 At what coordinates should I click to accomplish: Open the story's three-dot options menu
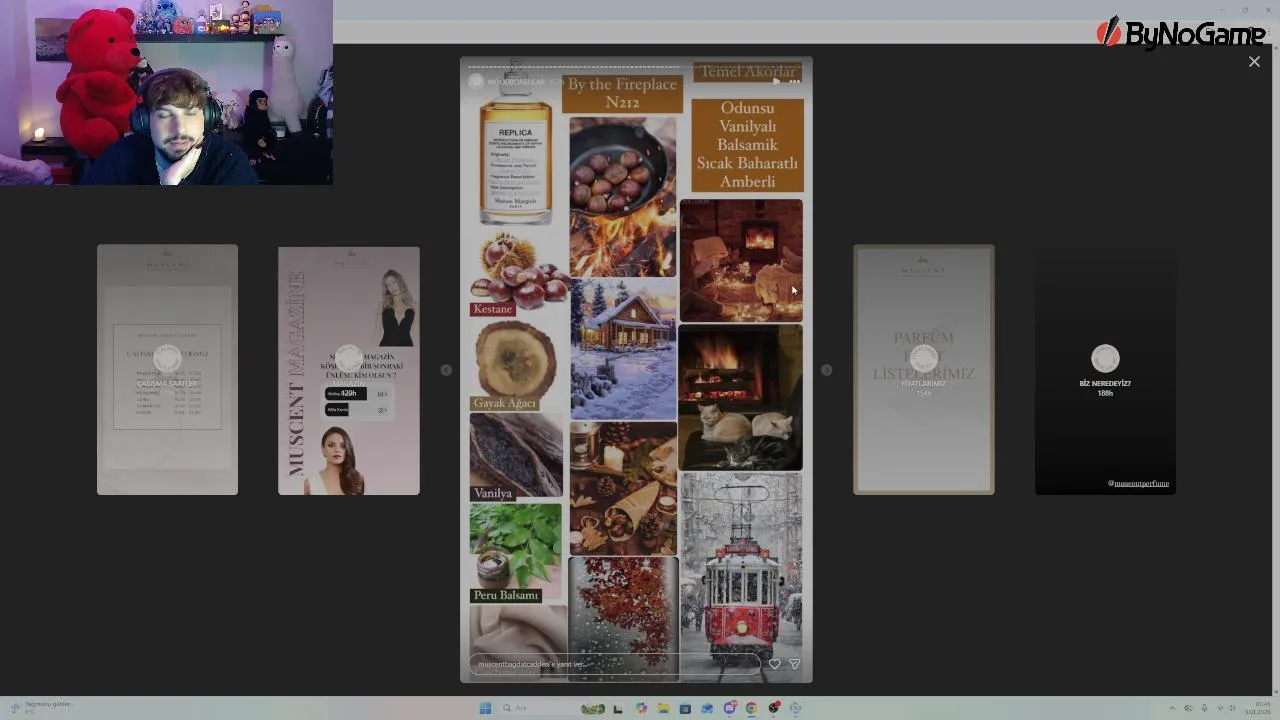click(x=795, y=81)
